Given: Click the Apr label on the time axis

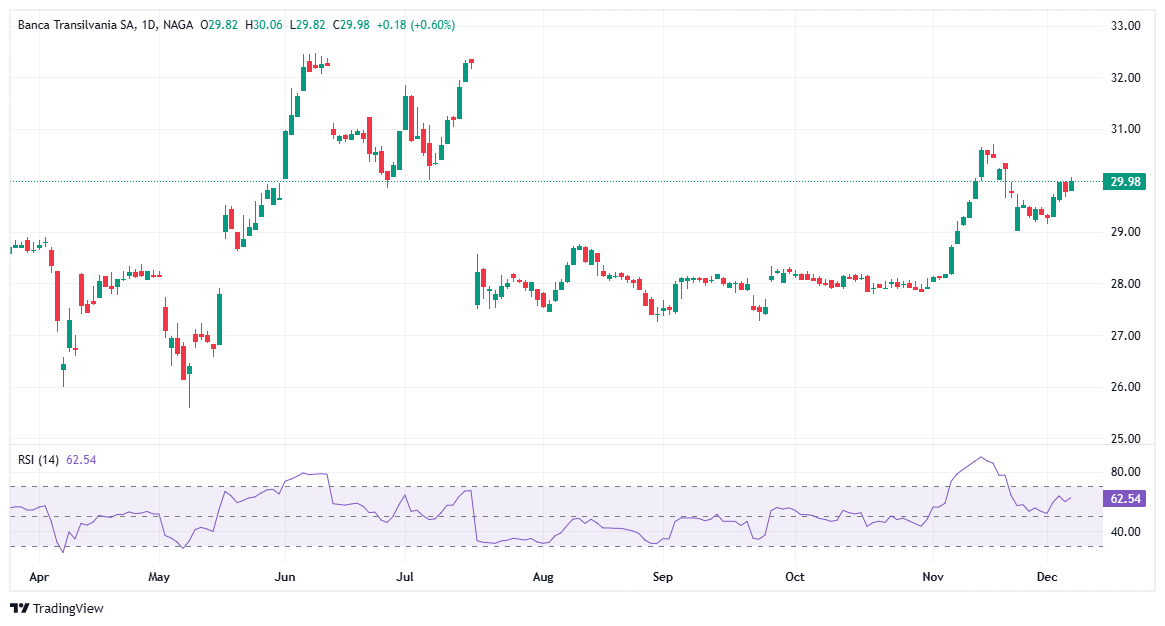Looking at the screenshot, I should coord(39,577).
